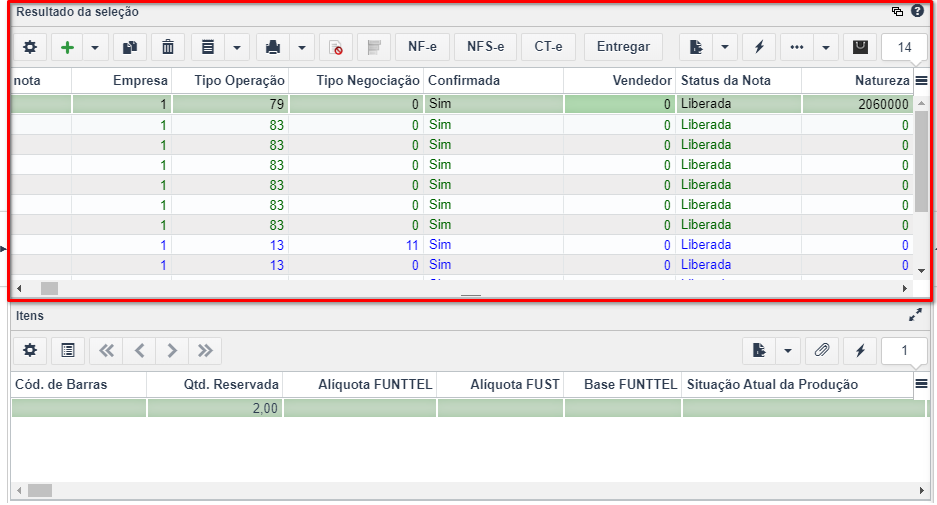Click the CT-e button
The height and width of the screenshot is (505, 937).
[548, 47]
